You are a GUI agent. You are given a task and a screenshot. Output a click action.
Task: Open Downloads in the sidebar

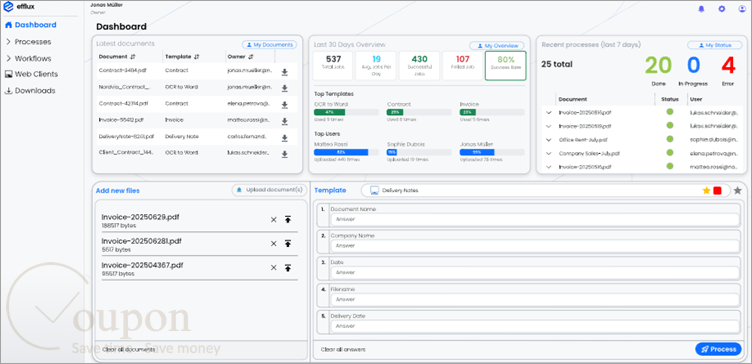tap(30, 91)
